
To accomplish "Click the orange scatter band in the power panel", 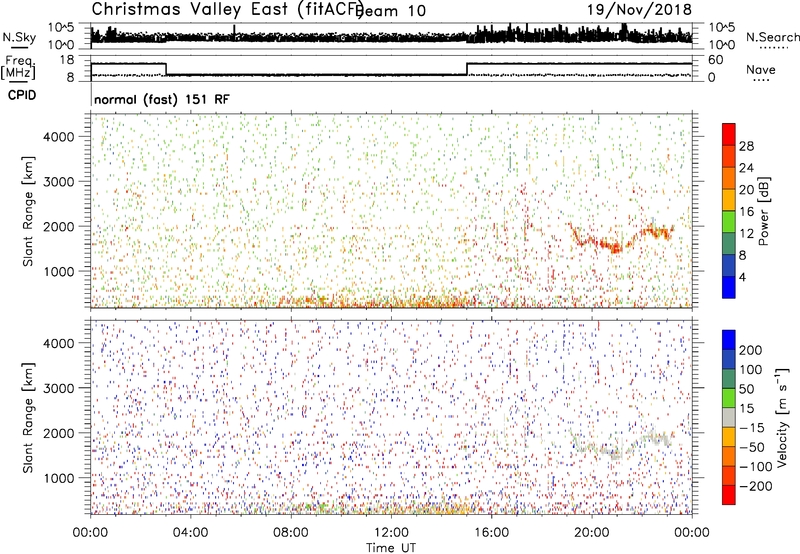I will 620,238.
